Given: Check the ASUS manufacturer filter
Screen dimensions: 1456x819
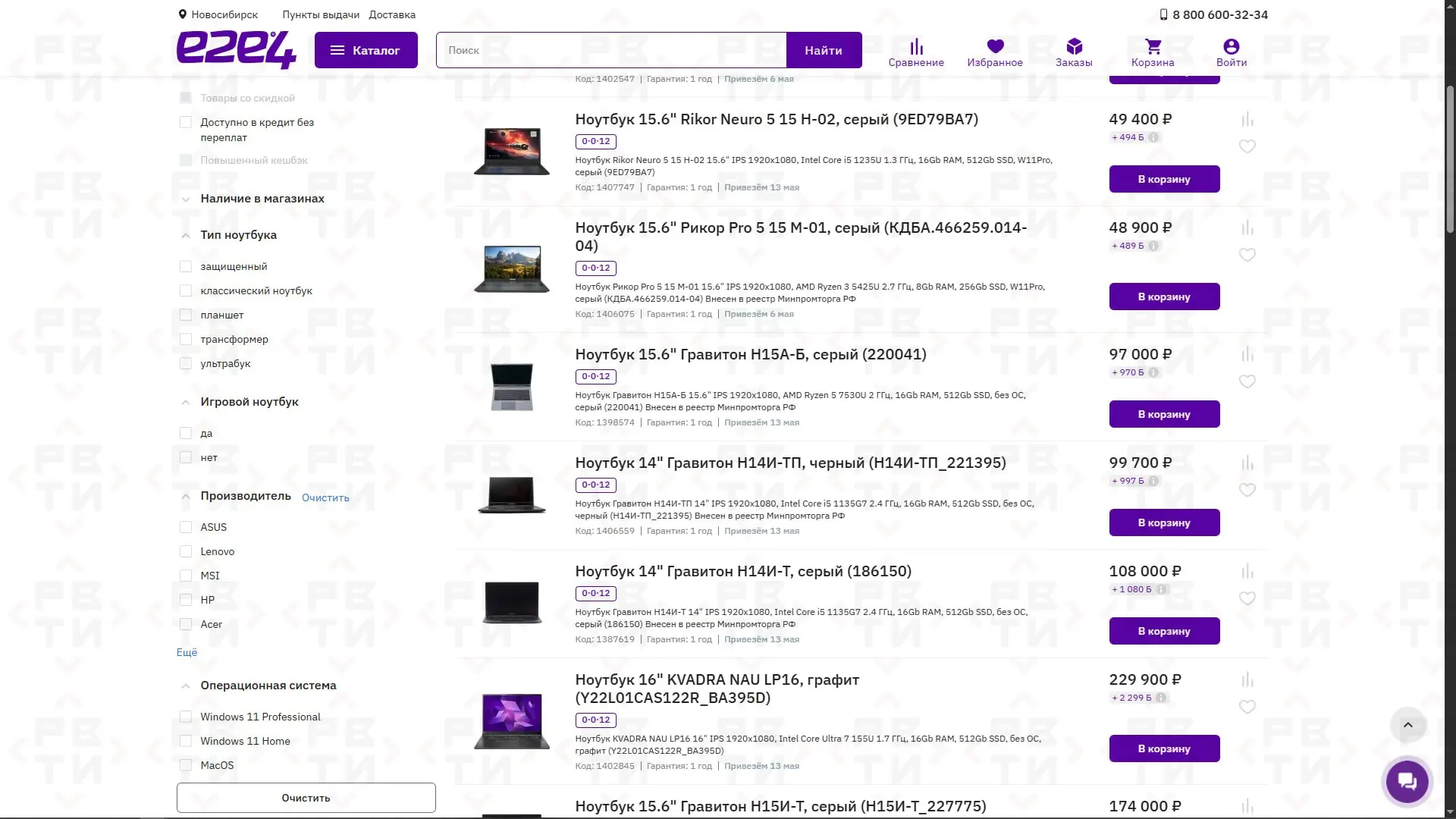Looking at the screenshot, I should [x=186, y=527].
